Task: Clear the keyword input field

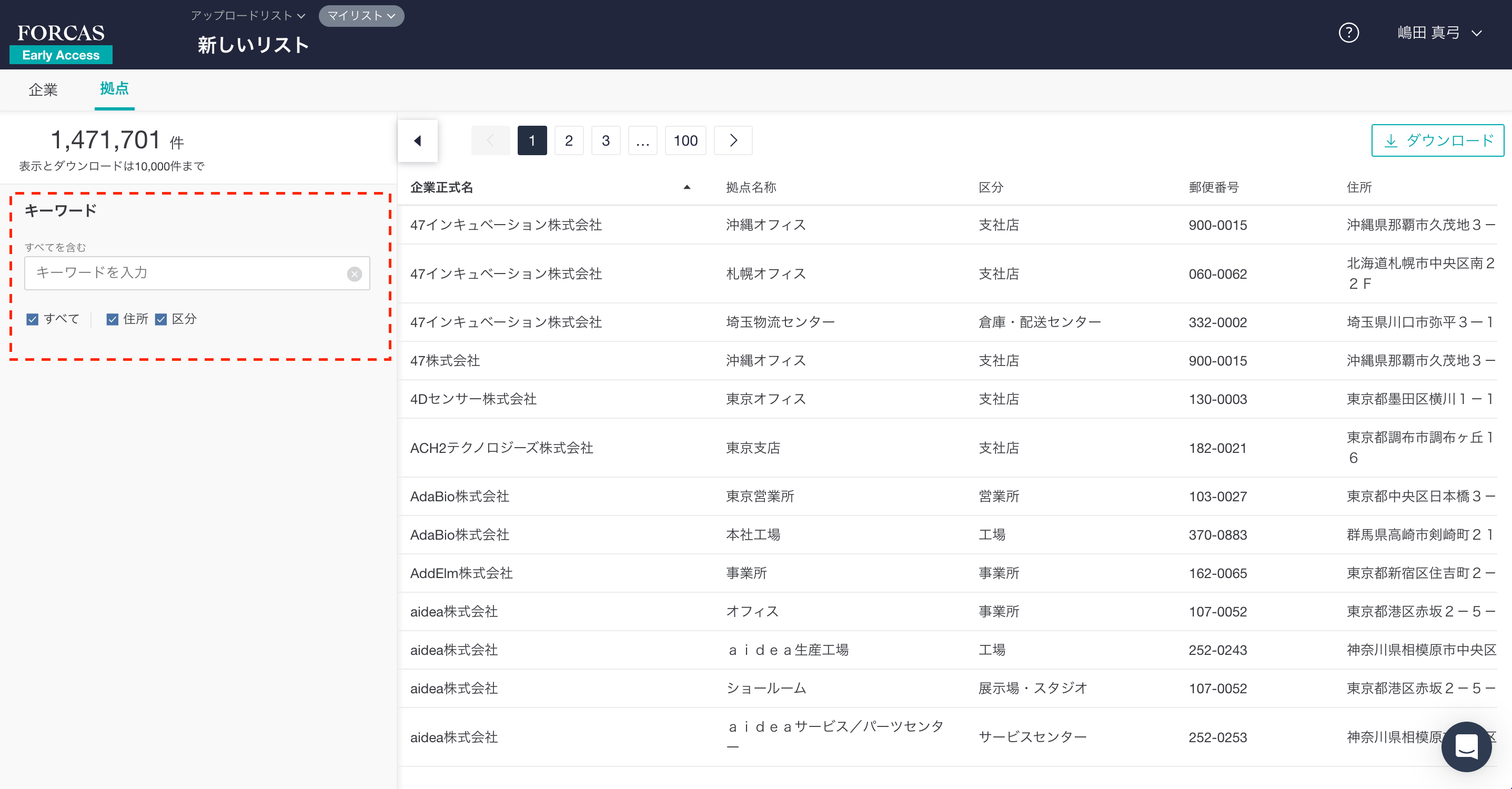Action: 354,274
